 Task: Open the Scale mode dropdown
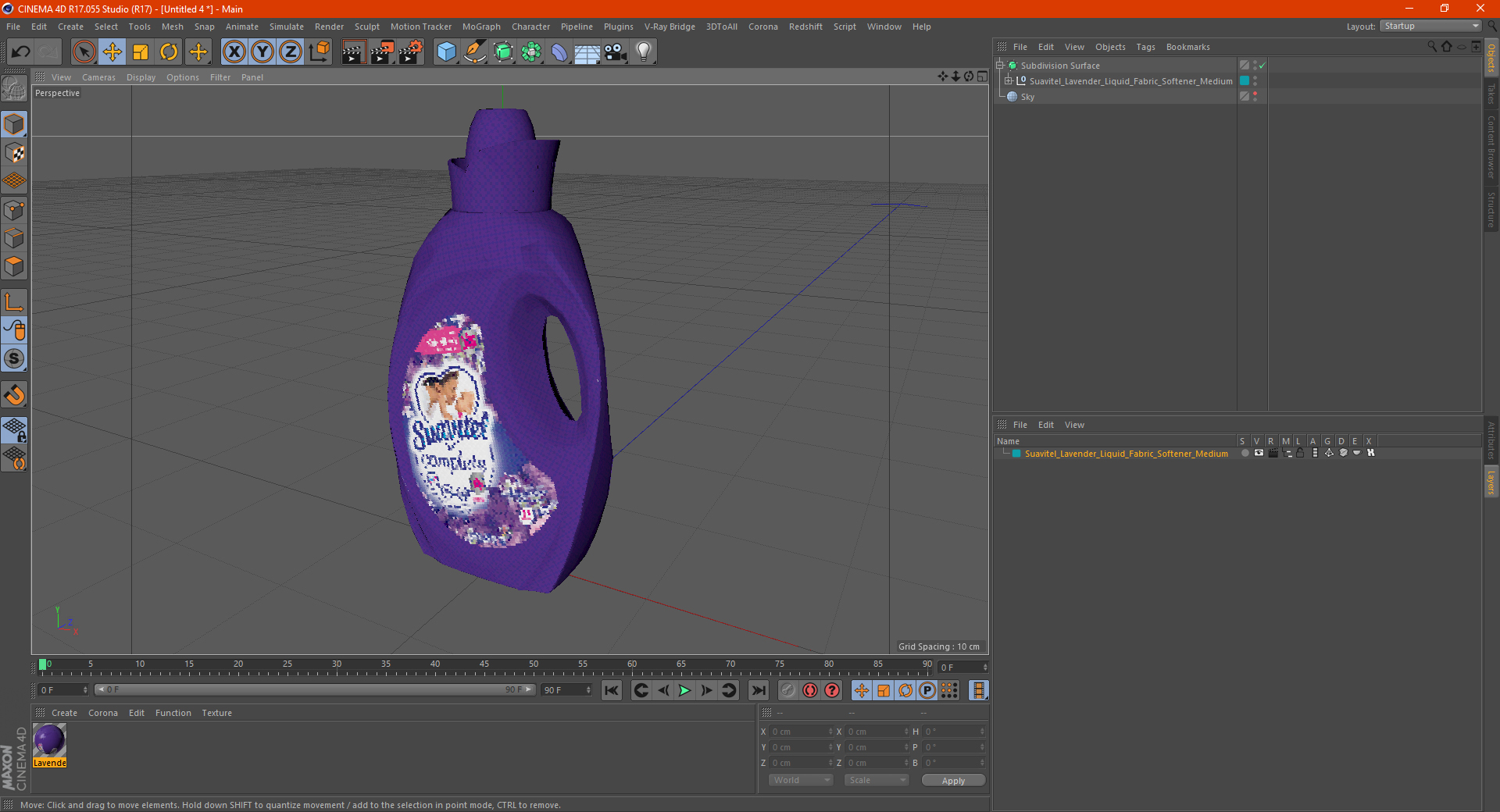click(x=876, y=780)
